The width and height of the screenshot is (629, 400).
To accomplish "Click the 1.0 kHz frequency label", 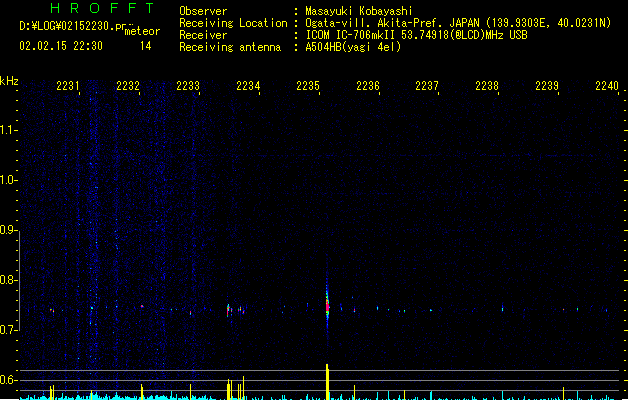I will [x=7, y=179].
